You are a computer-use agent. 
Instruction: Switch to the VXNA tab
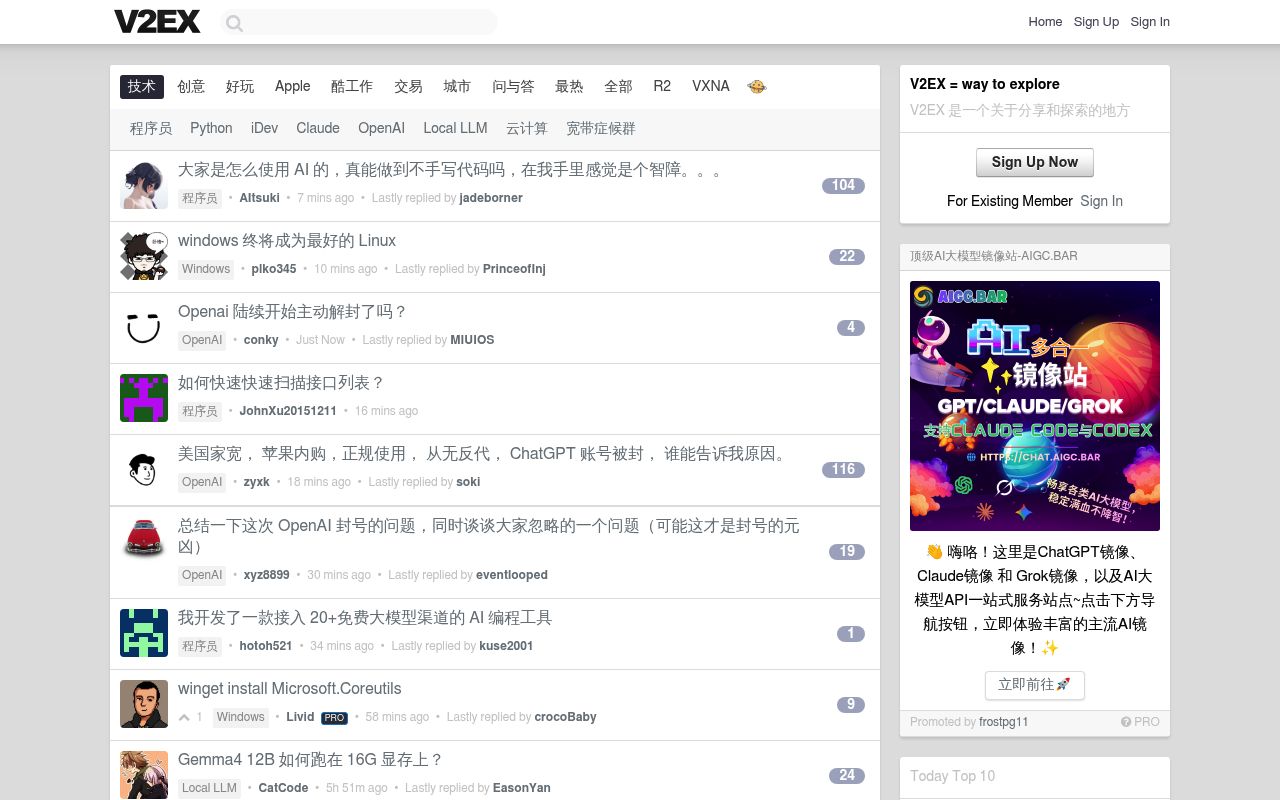coord(711,87)
